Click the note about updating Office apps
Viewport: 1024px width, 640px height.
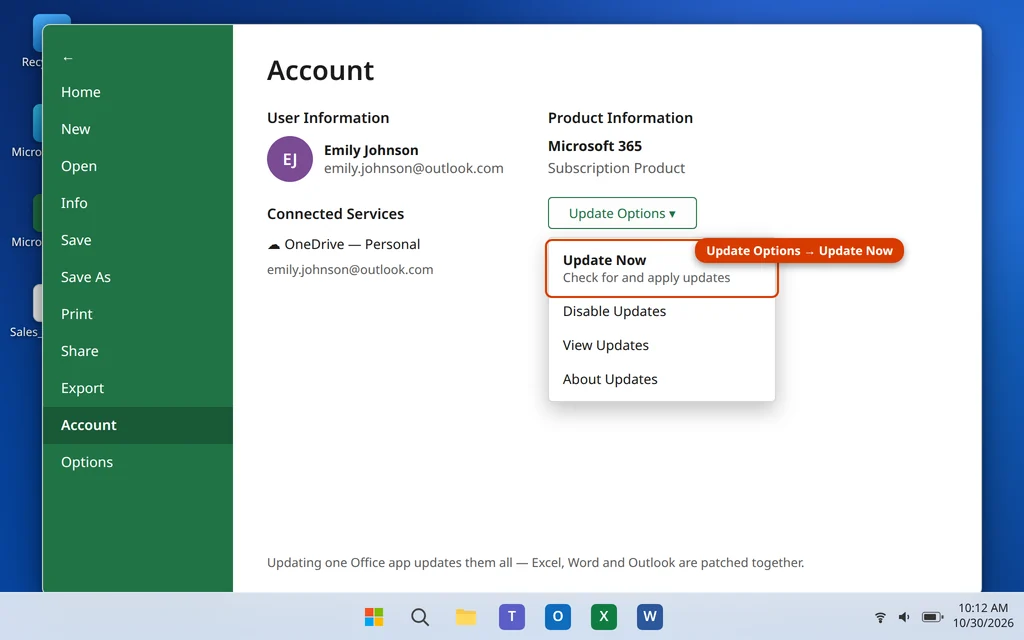pos(536,563)
